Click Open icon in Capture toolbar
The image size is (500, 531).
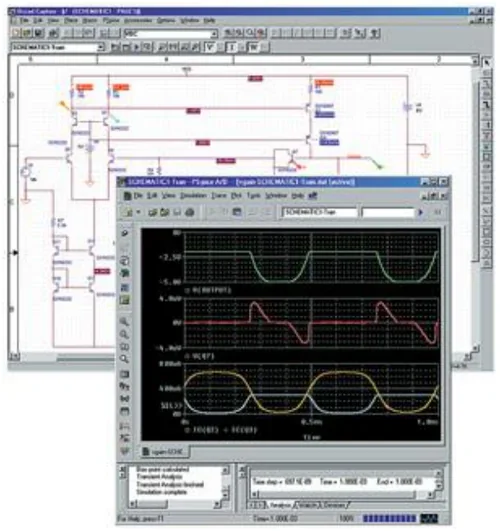pyautogui.click(x=27, y=33)
